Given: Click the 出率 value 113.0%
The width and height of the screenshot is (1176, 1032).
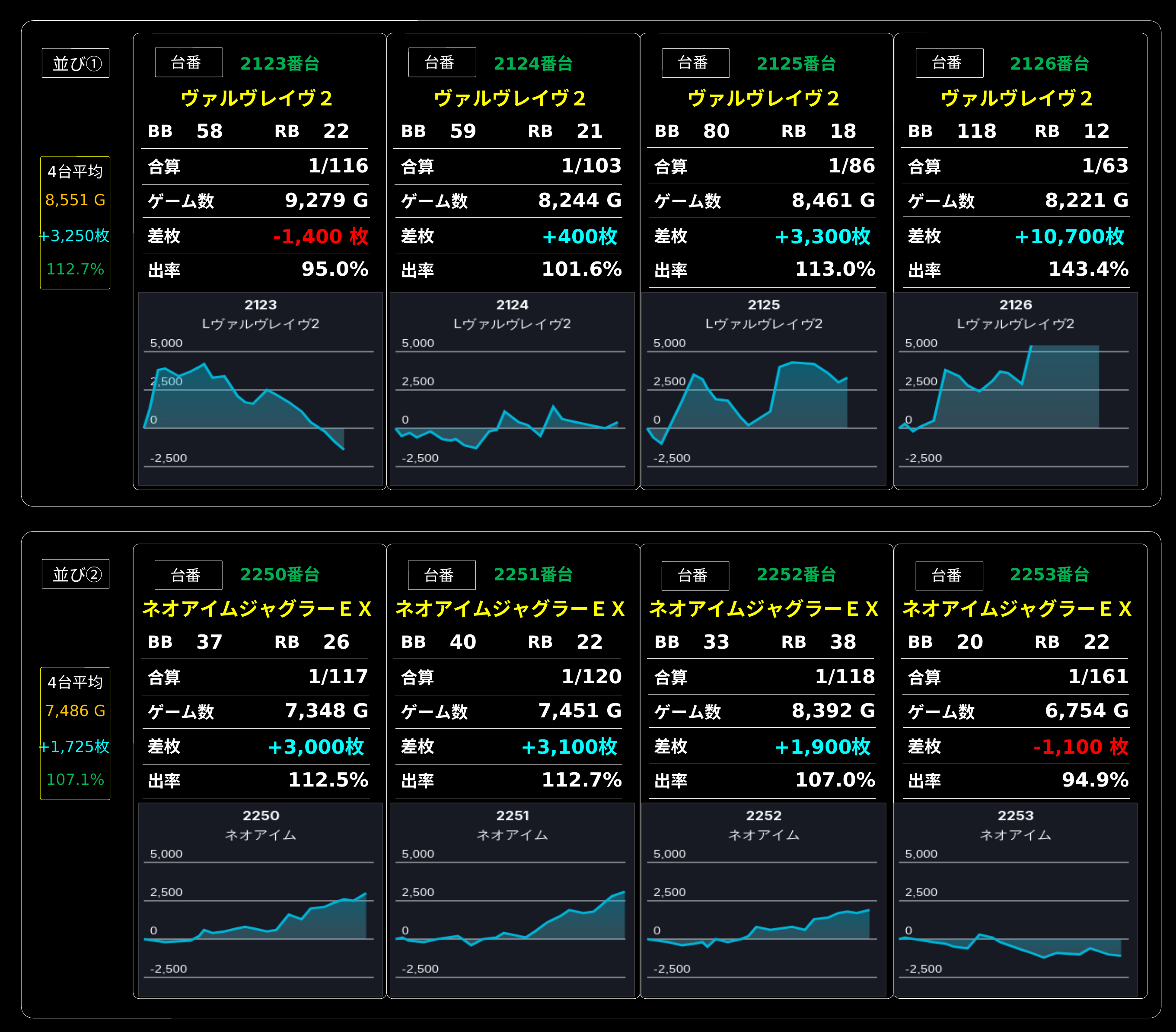Looking at the screenshot, I should click(835, 269).
